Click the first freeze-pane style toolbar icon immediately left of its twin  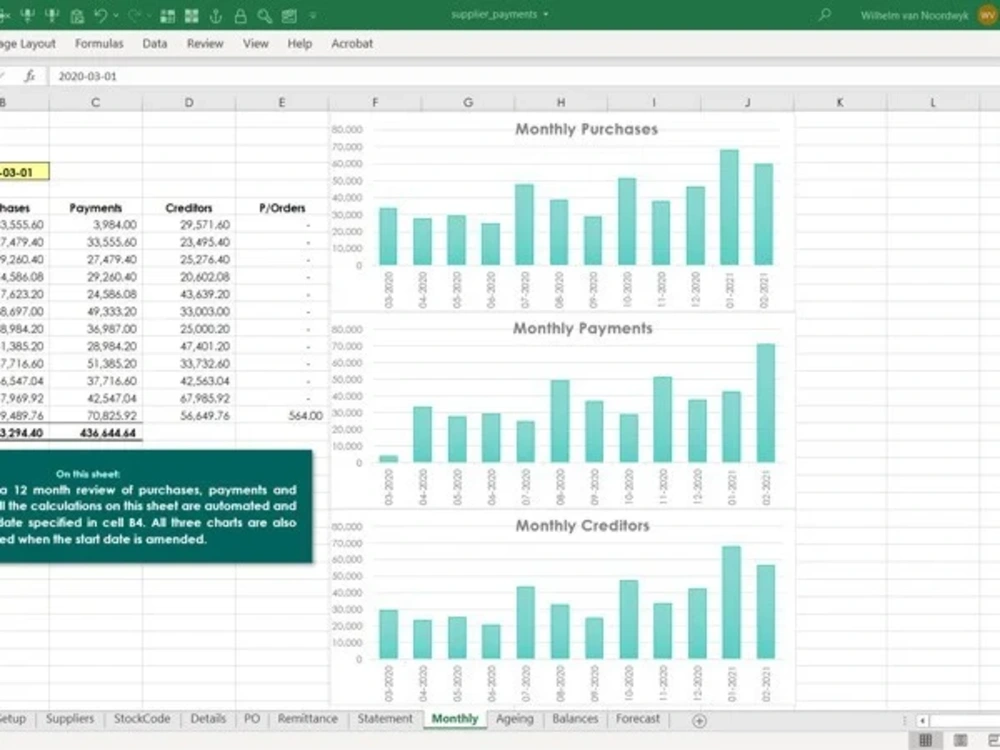pos(27,15)
